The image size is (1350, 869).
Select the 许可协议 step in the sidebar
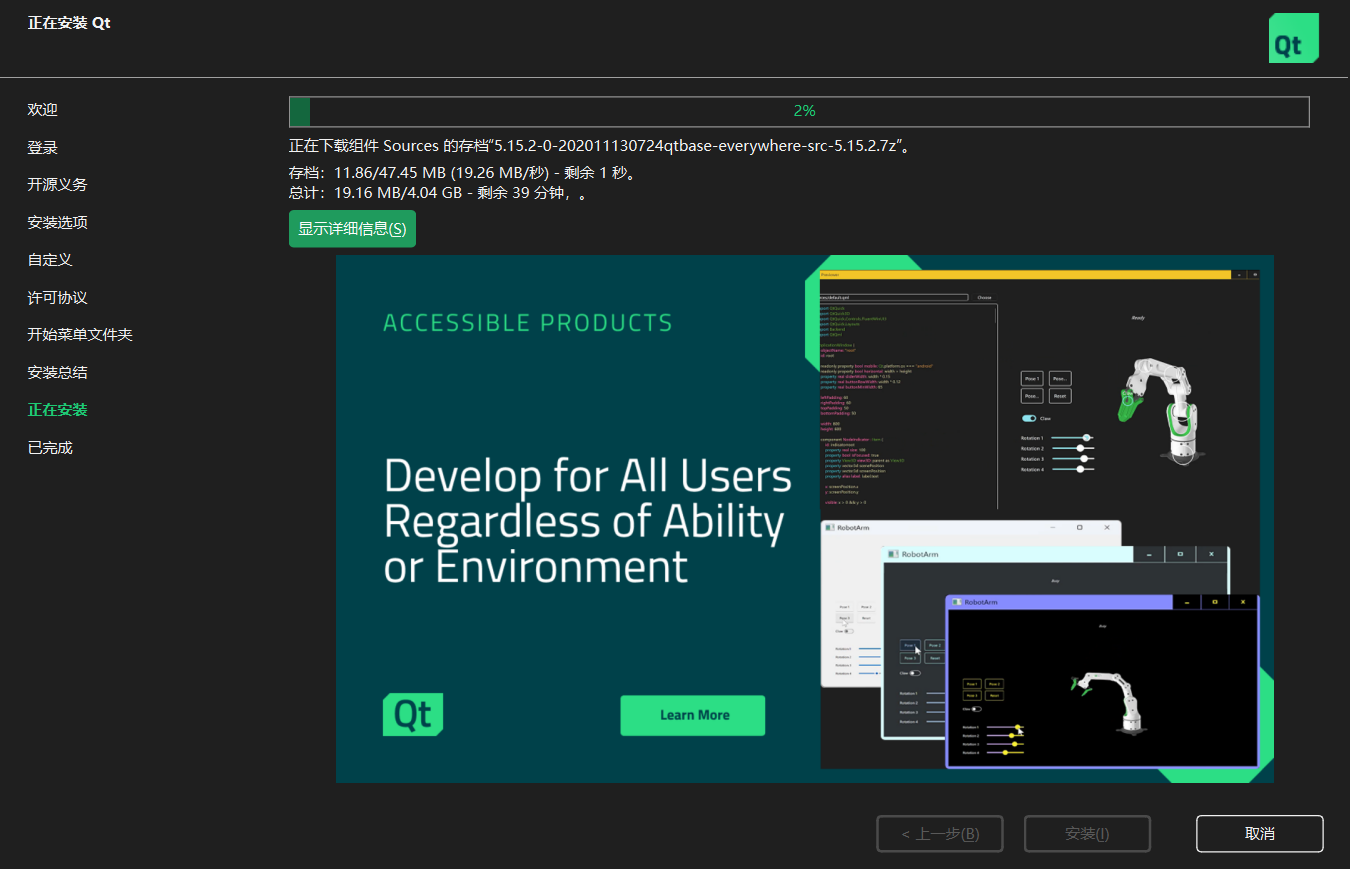[57, 298]
